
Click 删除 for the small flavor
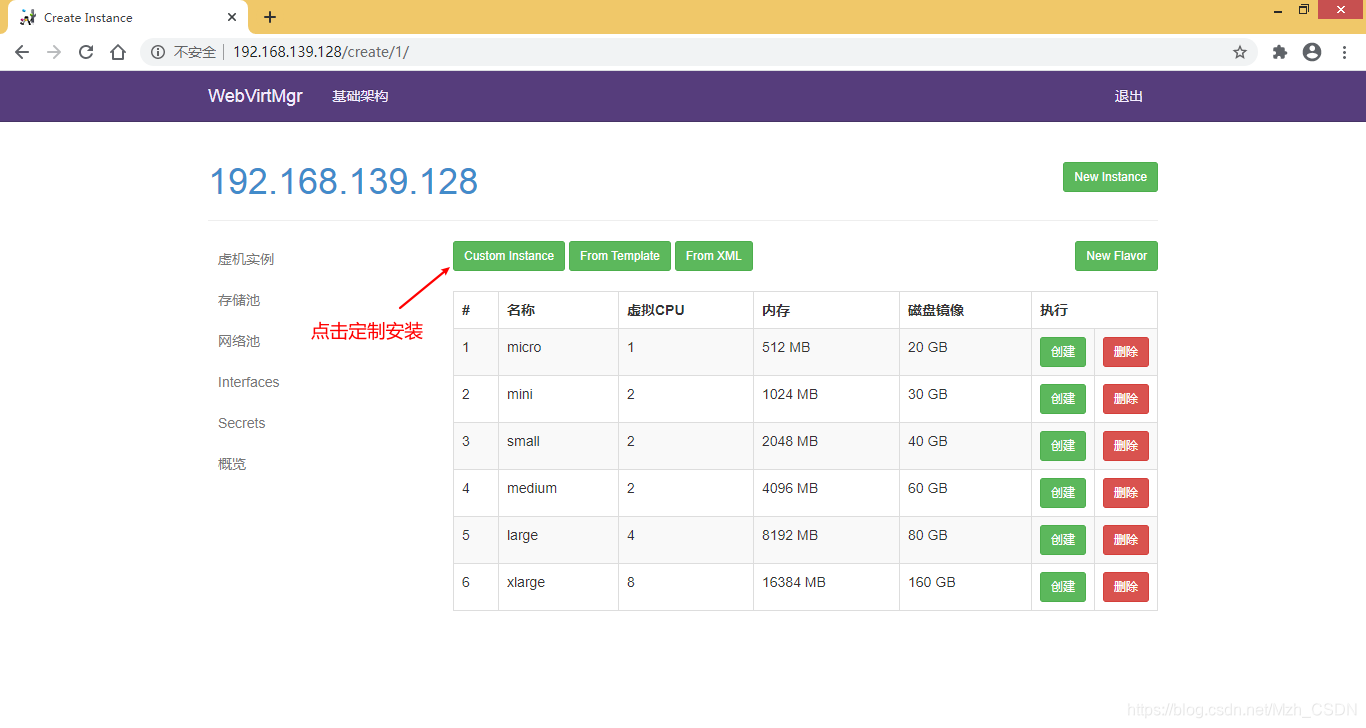pyautogui.click(x=1126, y=446)
